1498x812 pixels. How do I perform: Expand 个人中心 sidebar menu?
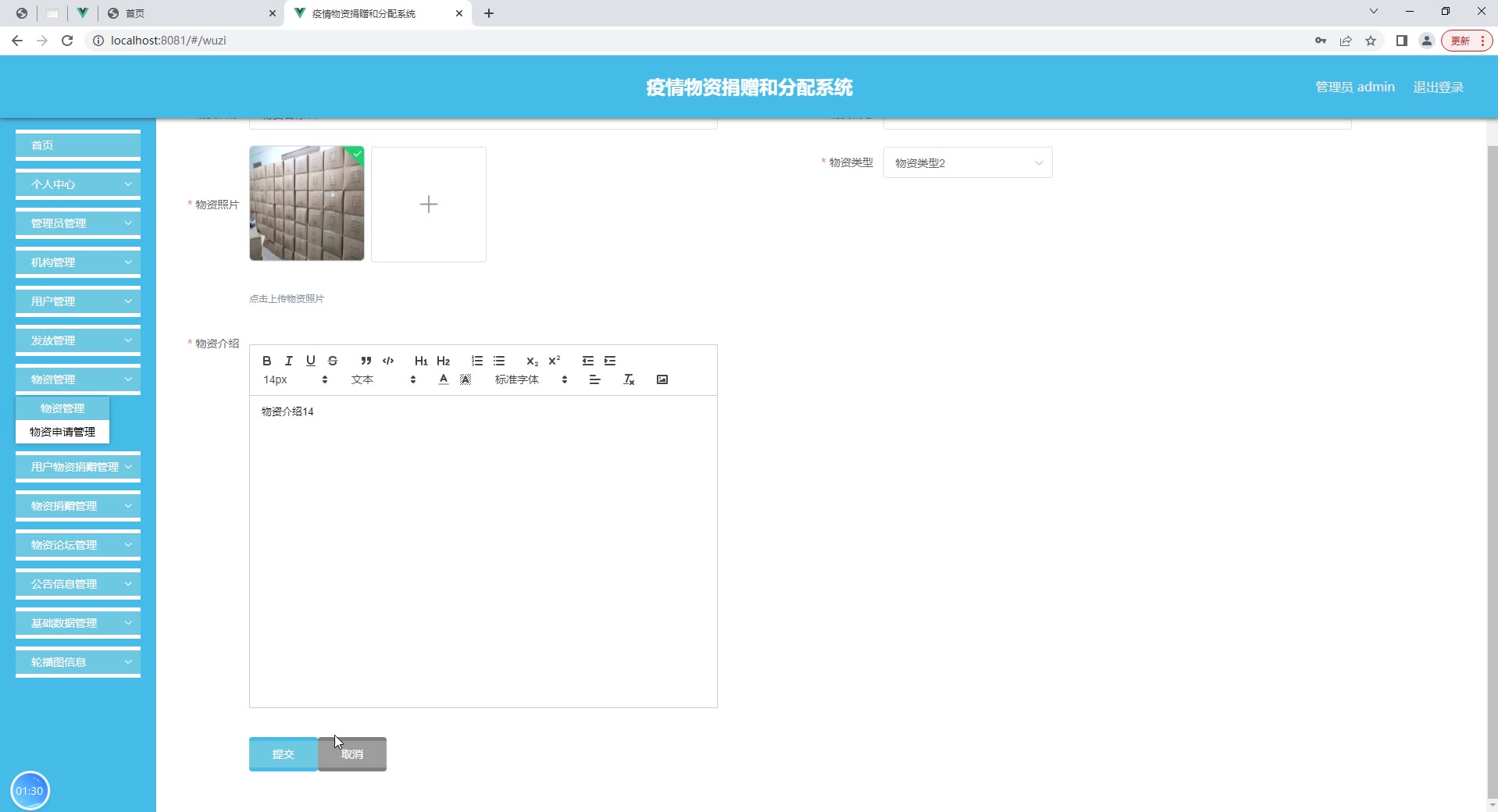78,184
